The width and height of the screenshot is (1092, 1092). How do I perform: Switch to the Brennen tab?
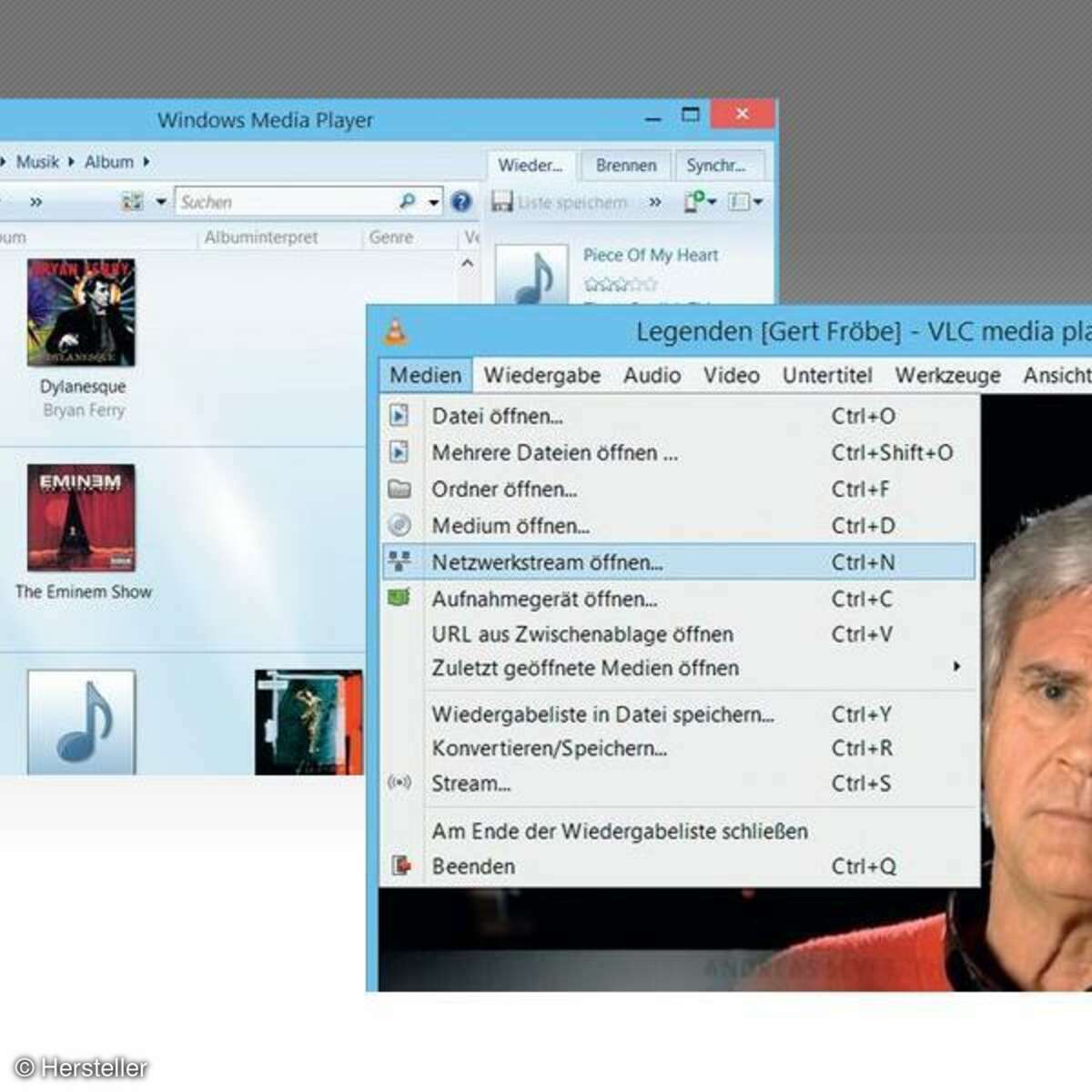click(625, 165)
